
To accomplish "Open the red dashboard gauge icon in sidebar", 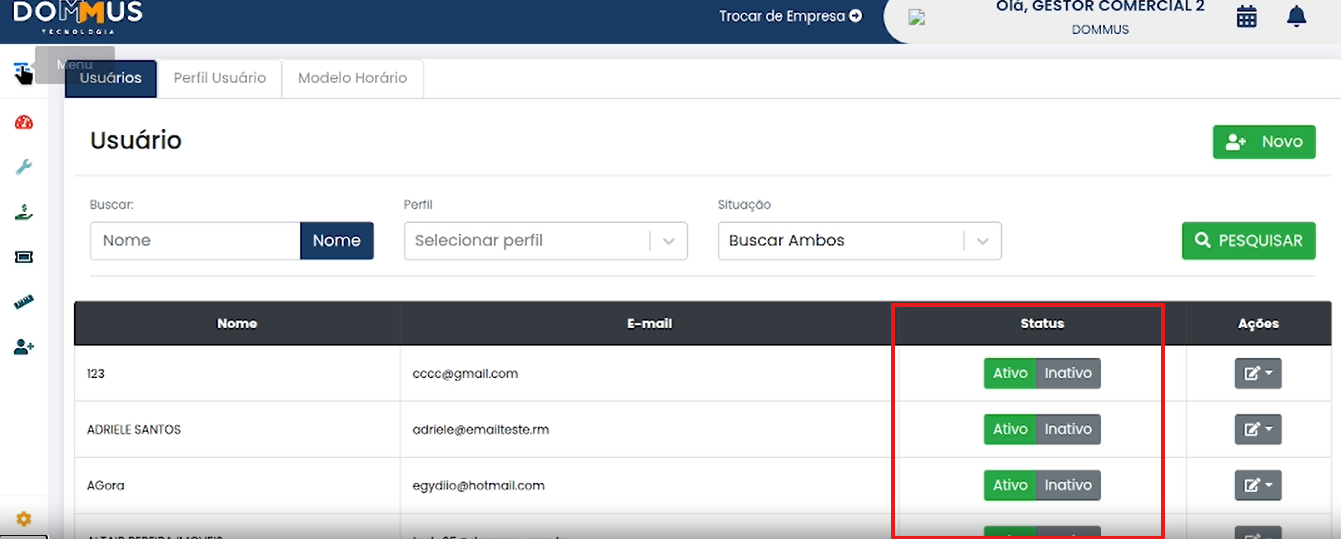I will (x=24, y=123).
